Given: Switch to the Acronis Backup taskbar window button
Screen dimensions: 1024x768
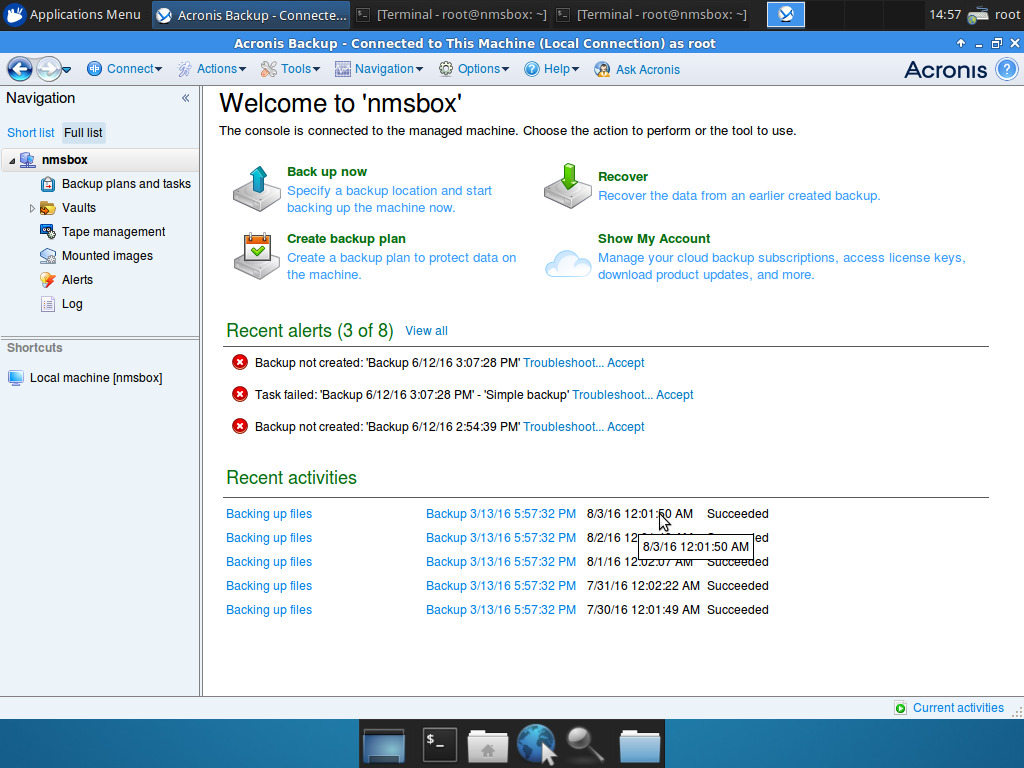Looking at the screenshot, I should click(x=251, y=14).
